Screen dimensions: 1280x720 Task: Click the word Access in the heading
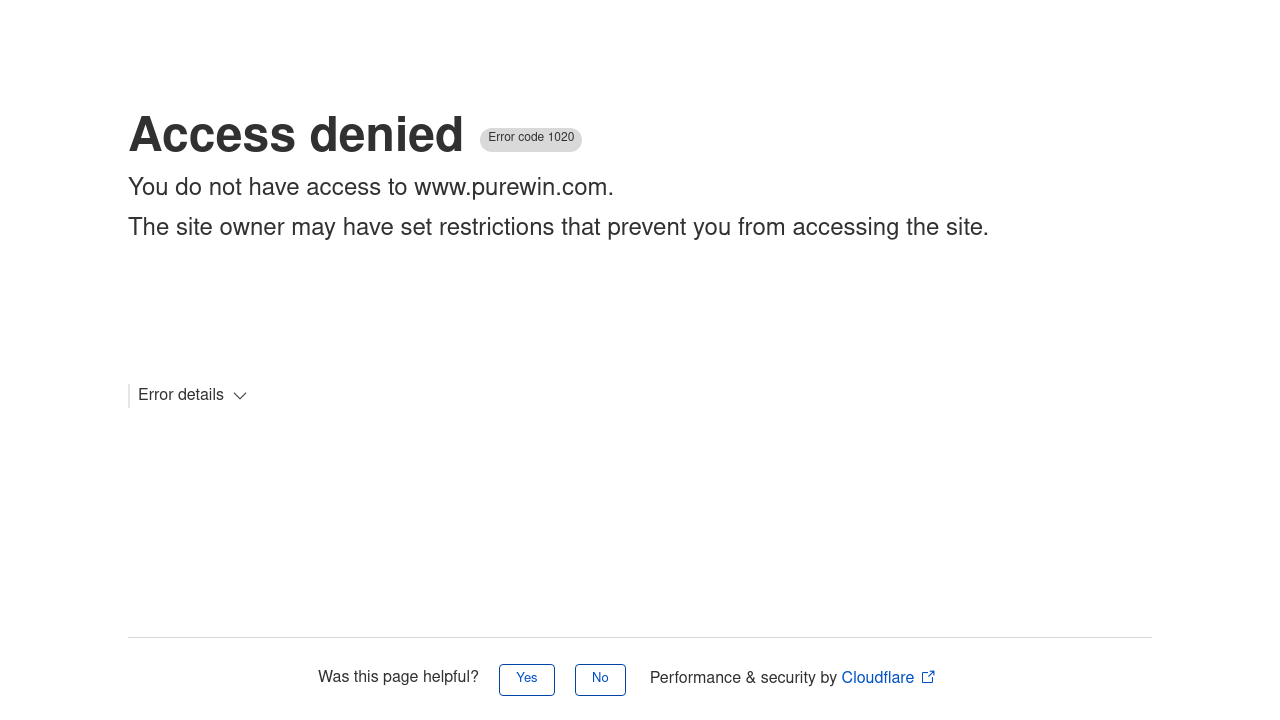pyautogui.click(x=212, y=135)
